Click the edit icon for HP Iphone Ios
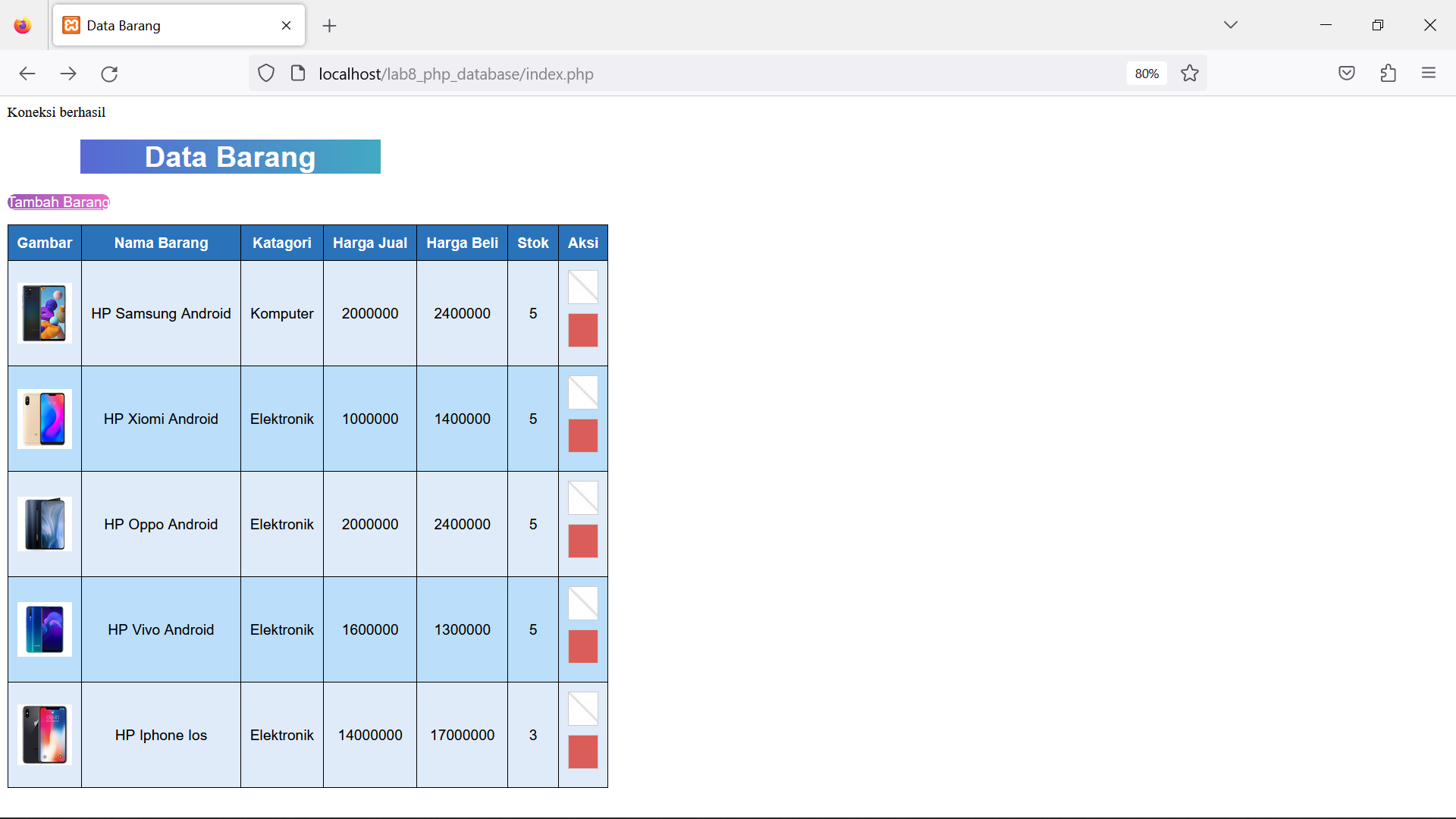This screenshot has height=819, width=1456. coord(582,708)
